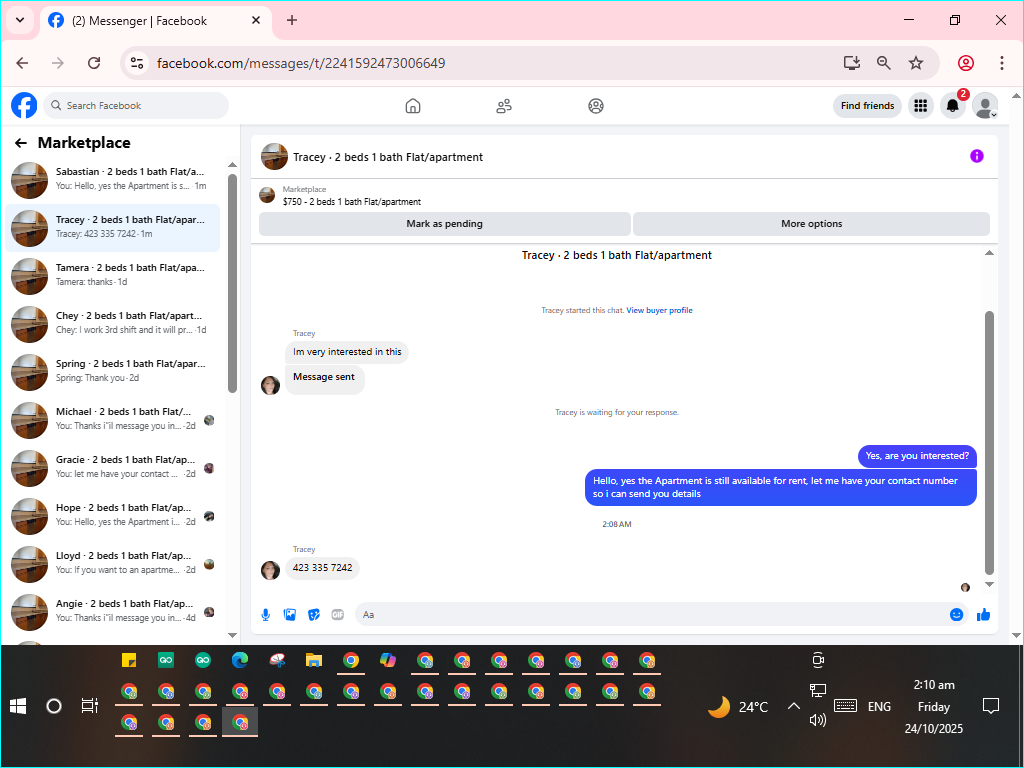The height and width of the screenshot is (768, 1024).
Task: Click the address bar URL
Action: pos(301,63)
